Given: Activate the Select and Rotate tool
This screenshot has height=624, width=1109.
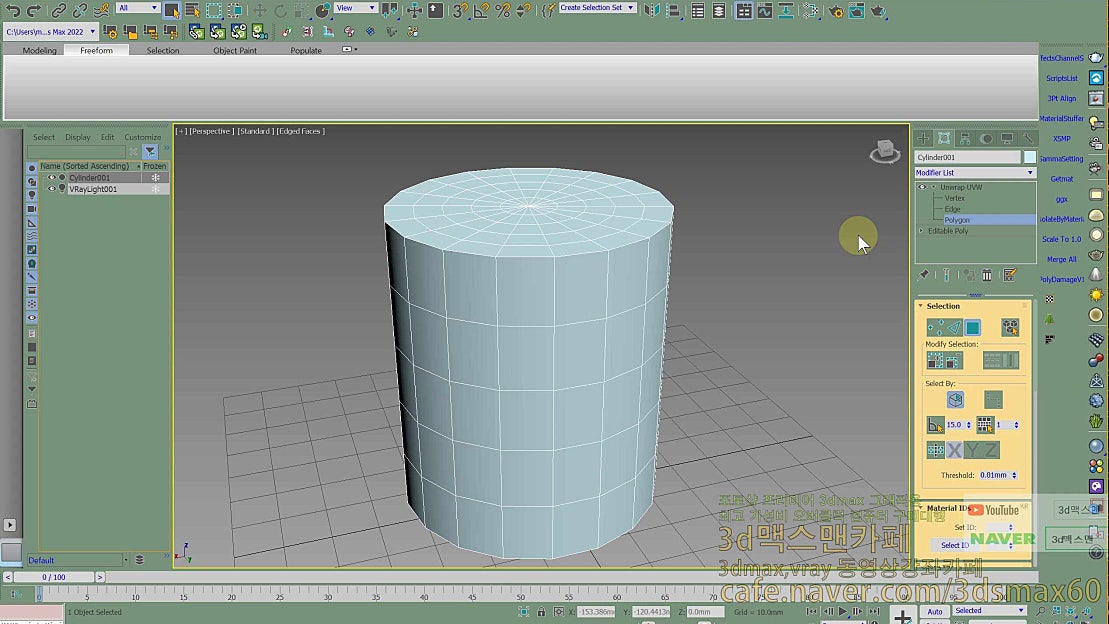Looking at the screenshot, I should 282,11.
